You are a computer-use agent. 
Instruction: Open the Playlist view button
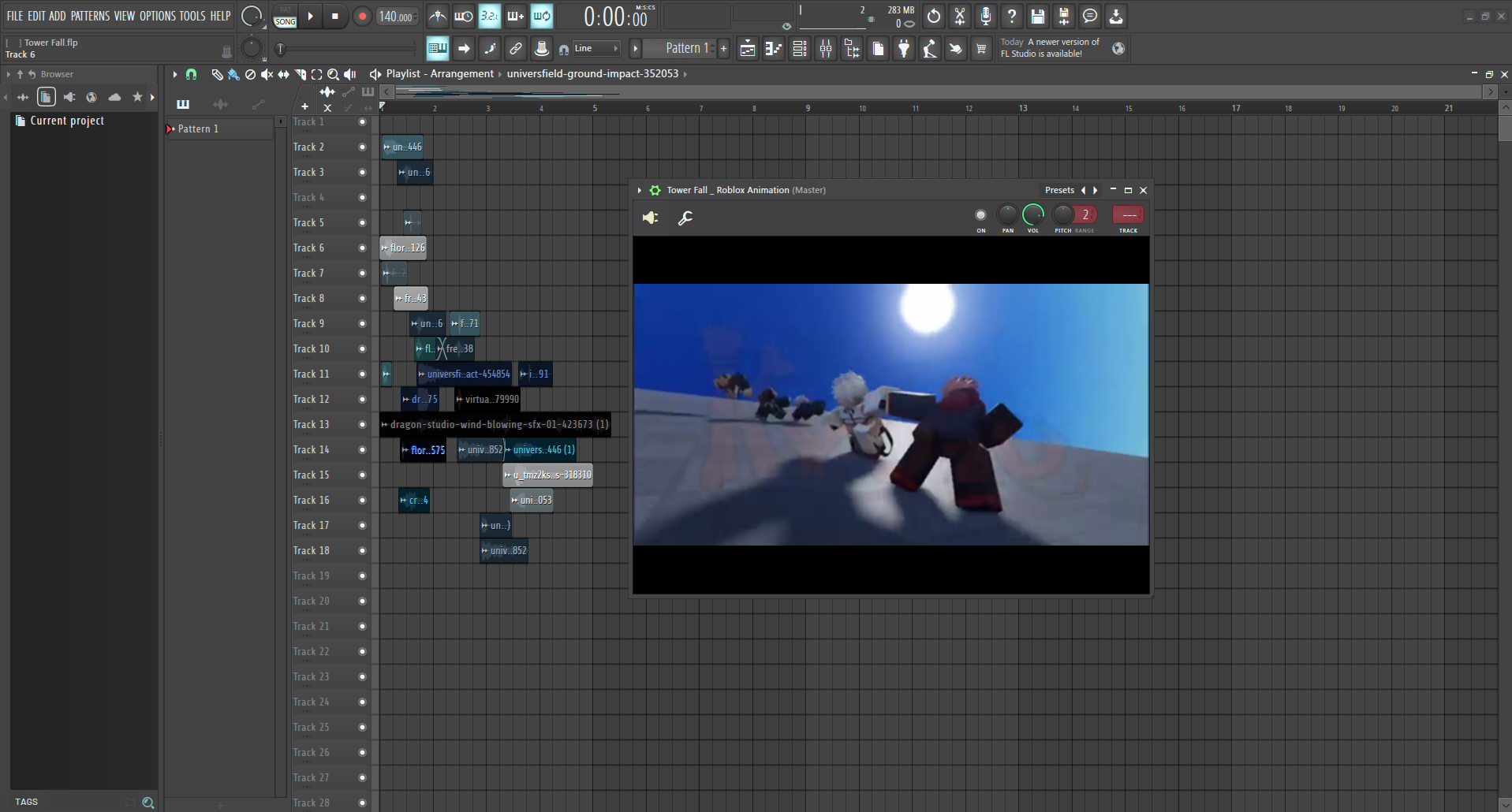(x=747, y=49)
